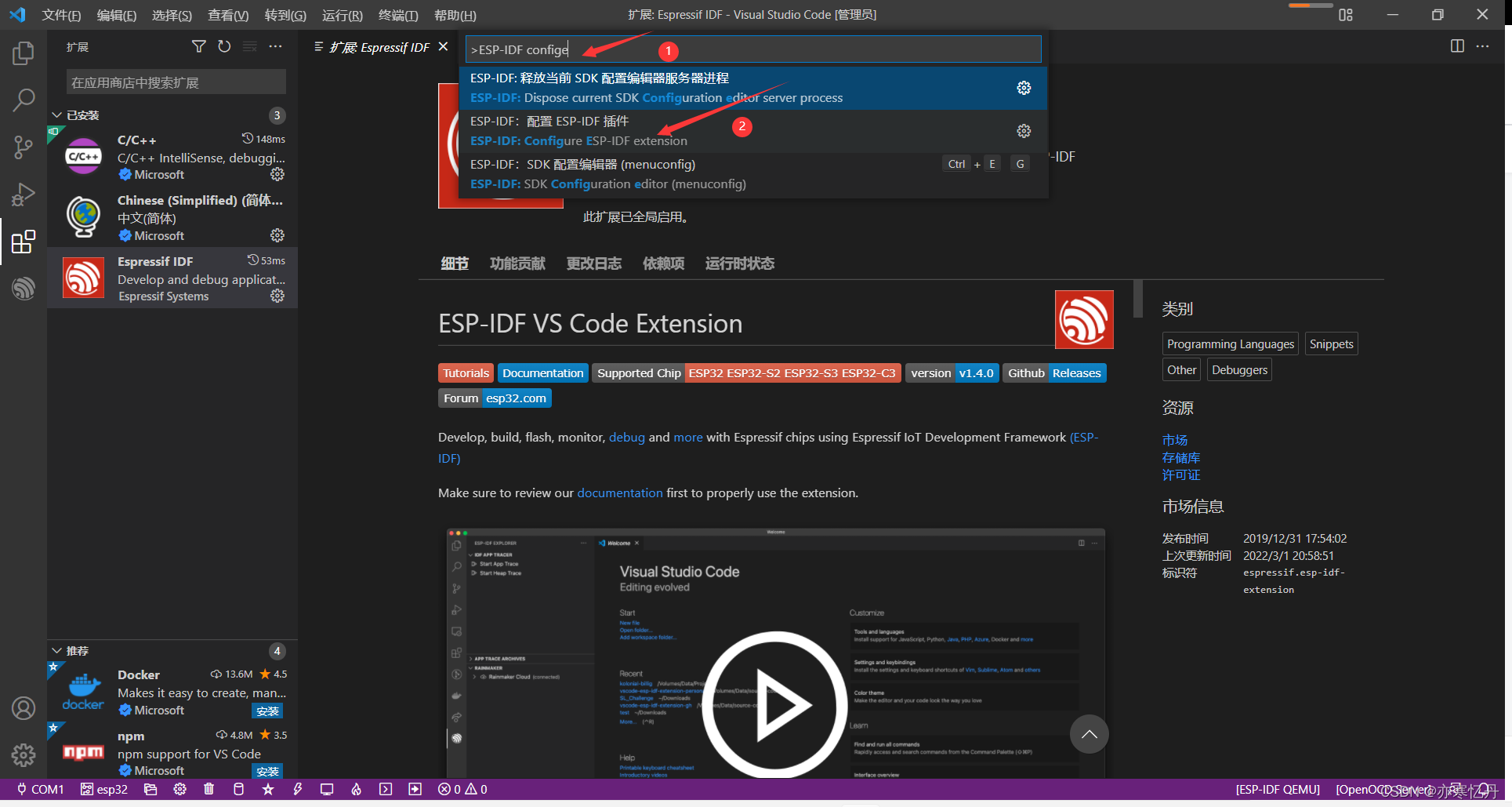Open editor more actions ellipsis
This screenshot has width=1512, height=807.
point(1482,46)
